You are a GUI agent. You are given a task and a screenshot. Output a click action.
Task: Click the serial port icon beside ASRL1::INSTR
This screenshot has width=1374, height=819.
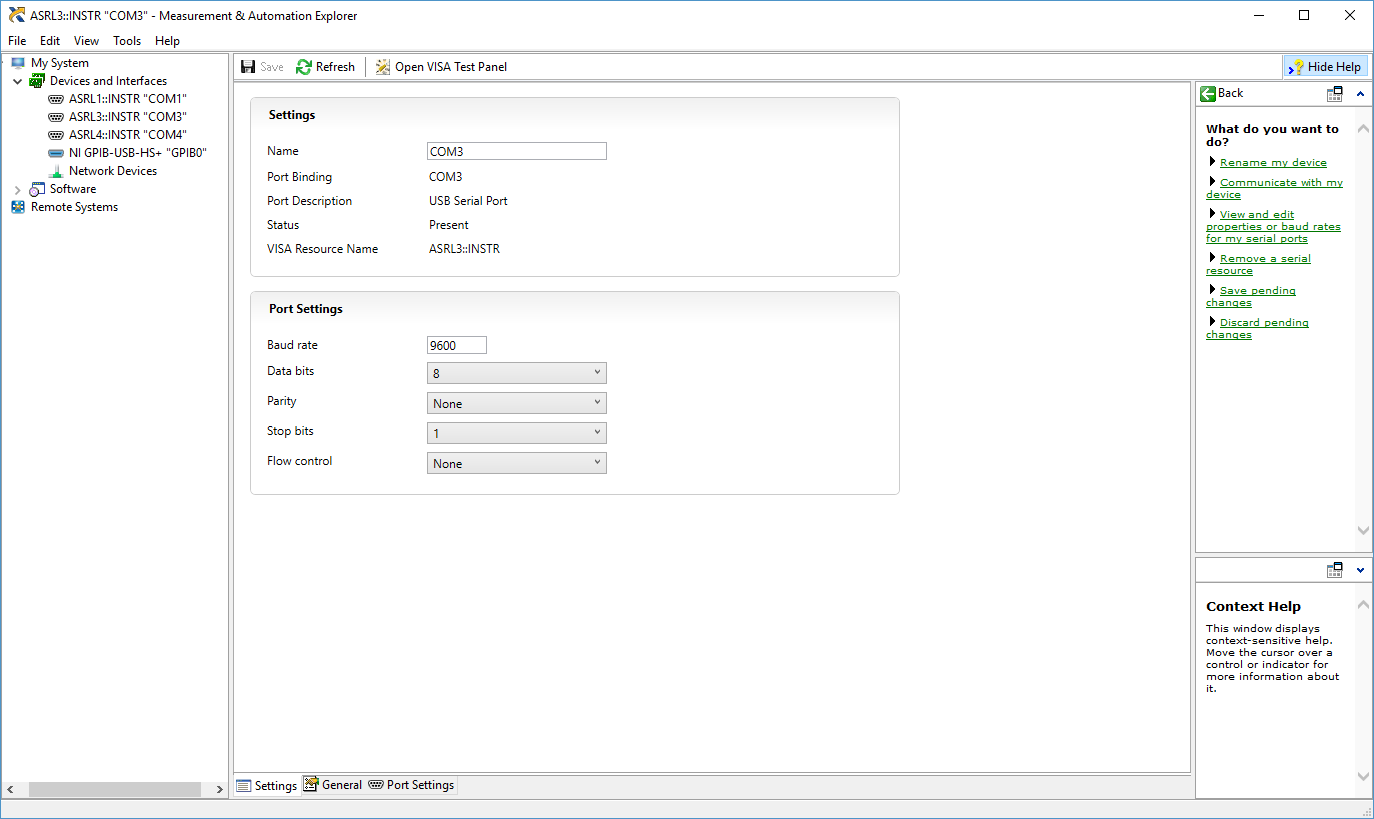point(56,99)
